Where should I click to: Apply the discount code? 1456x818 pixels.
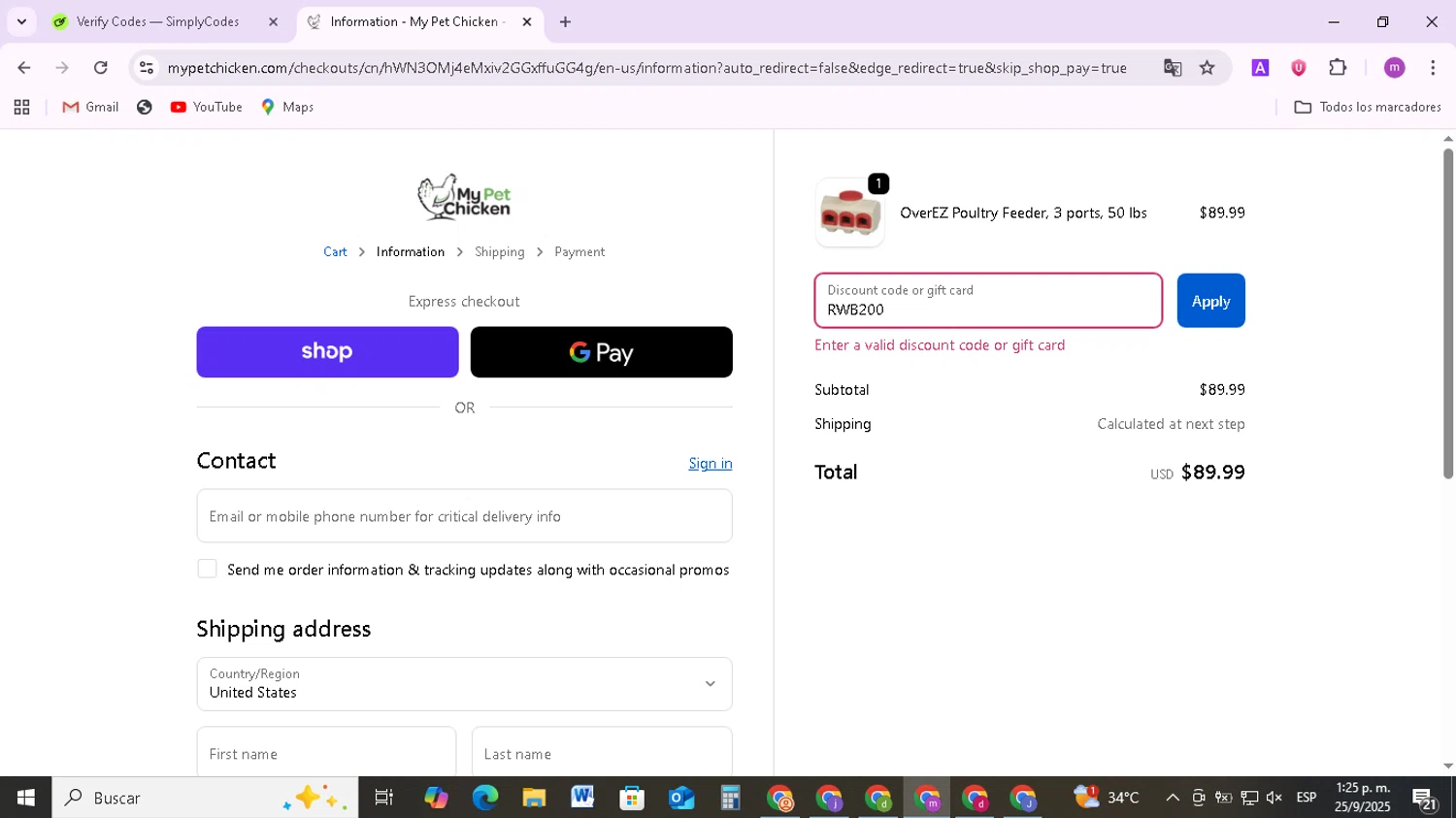[1210, 301]
